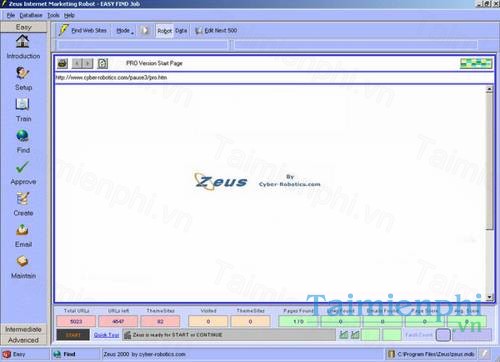The image size is (500, 362).
Task: Open the Tools menu
Action: (x=53, y=15)
